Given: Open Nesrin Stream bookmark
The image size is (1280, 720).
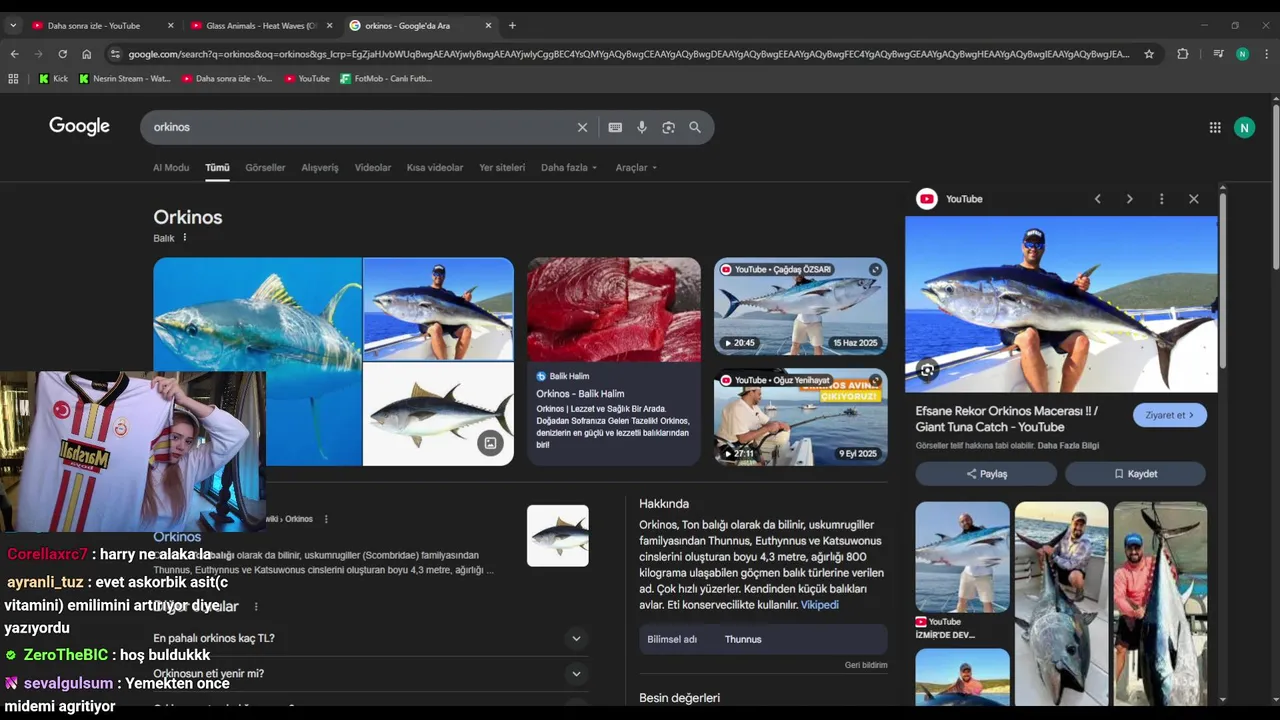Looking at the screenshot, I should (x=125, y=78).
